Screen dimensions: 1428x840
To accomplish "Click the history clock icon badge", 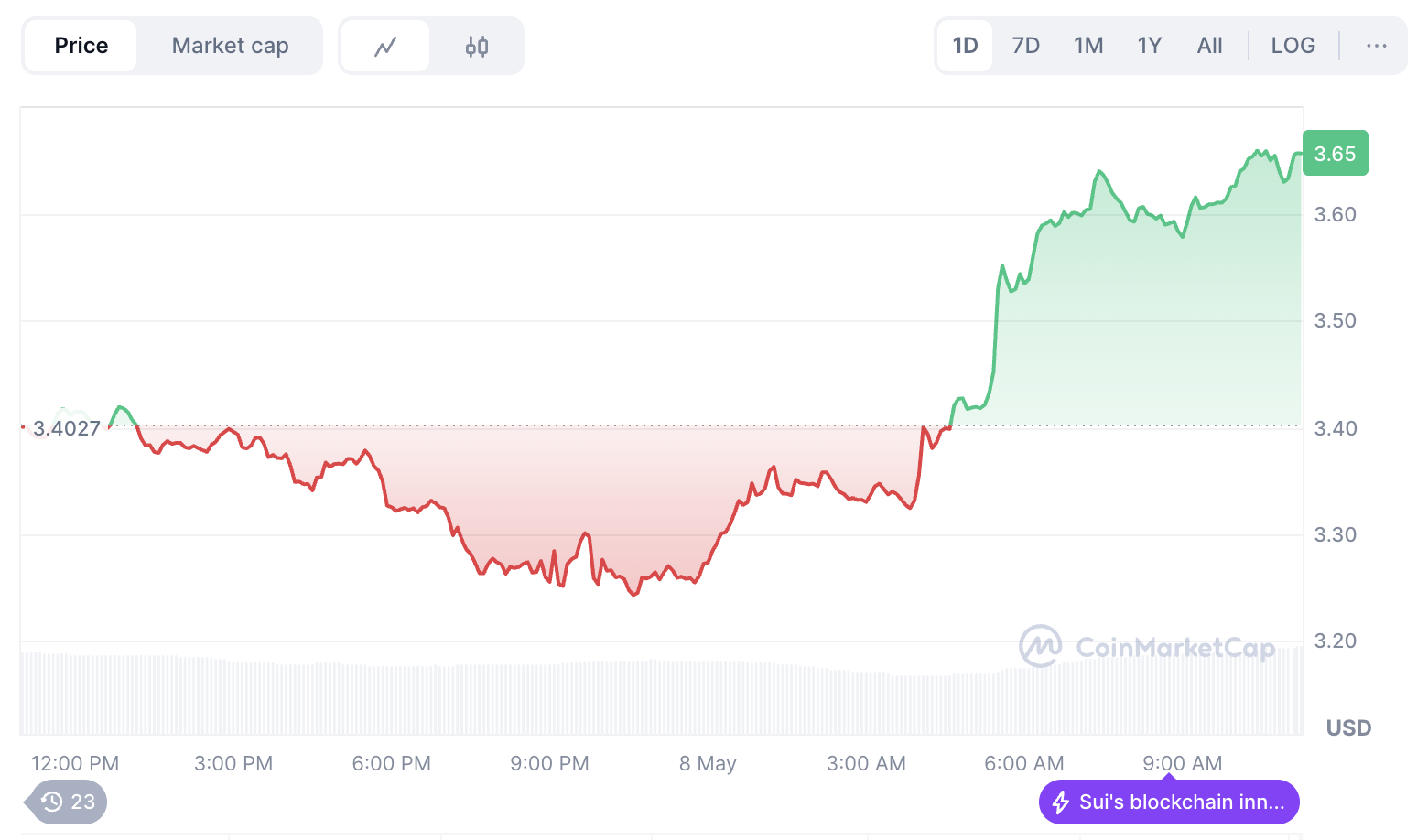I will point(53,802).
